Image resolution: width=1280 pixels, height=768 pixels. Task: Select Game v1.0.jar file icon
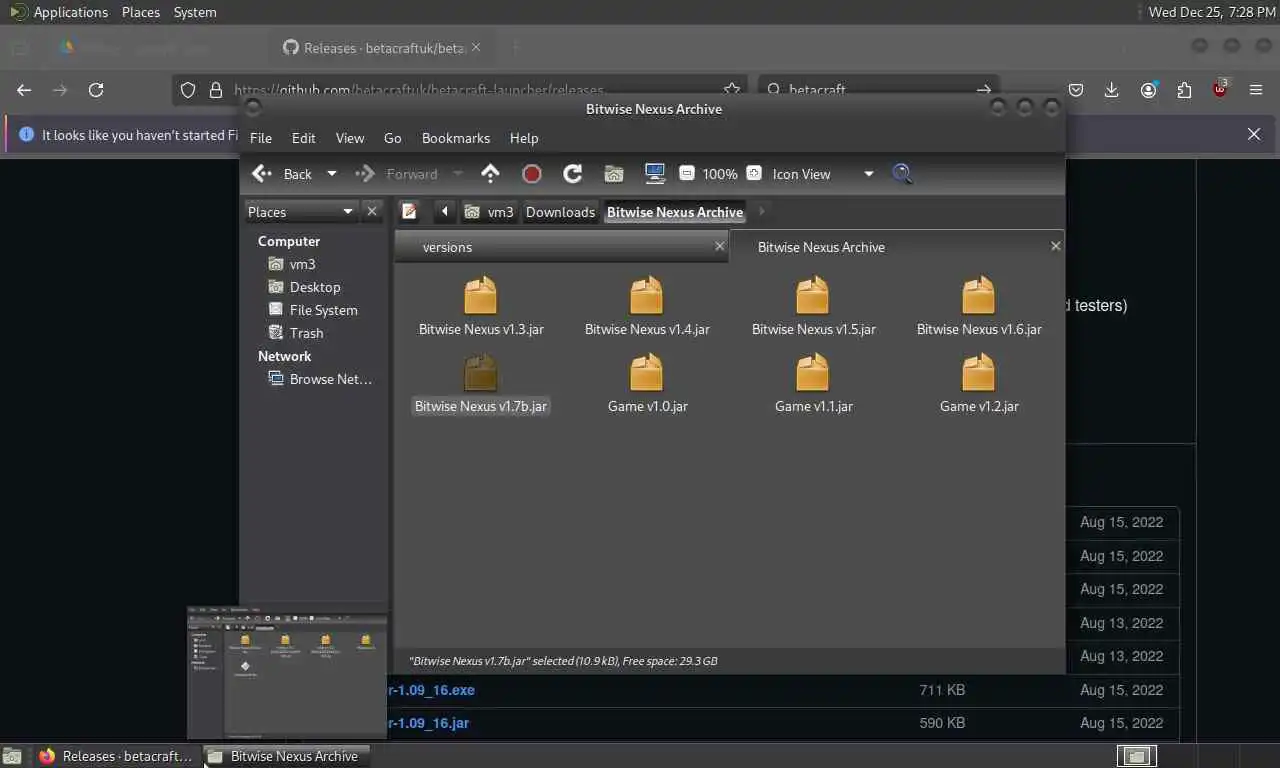point(647,372)
